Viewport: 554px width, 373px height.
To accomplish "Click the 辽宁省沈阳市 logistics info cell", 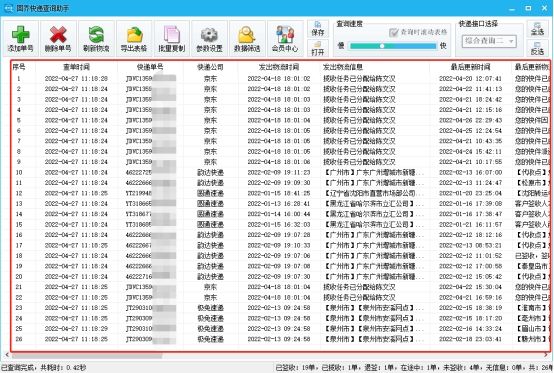I will click(373, 193).
